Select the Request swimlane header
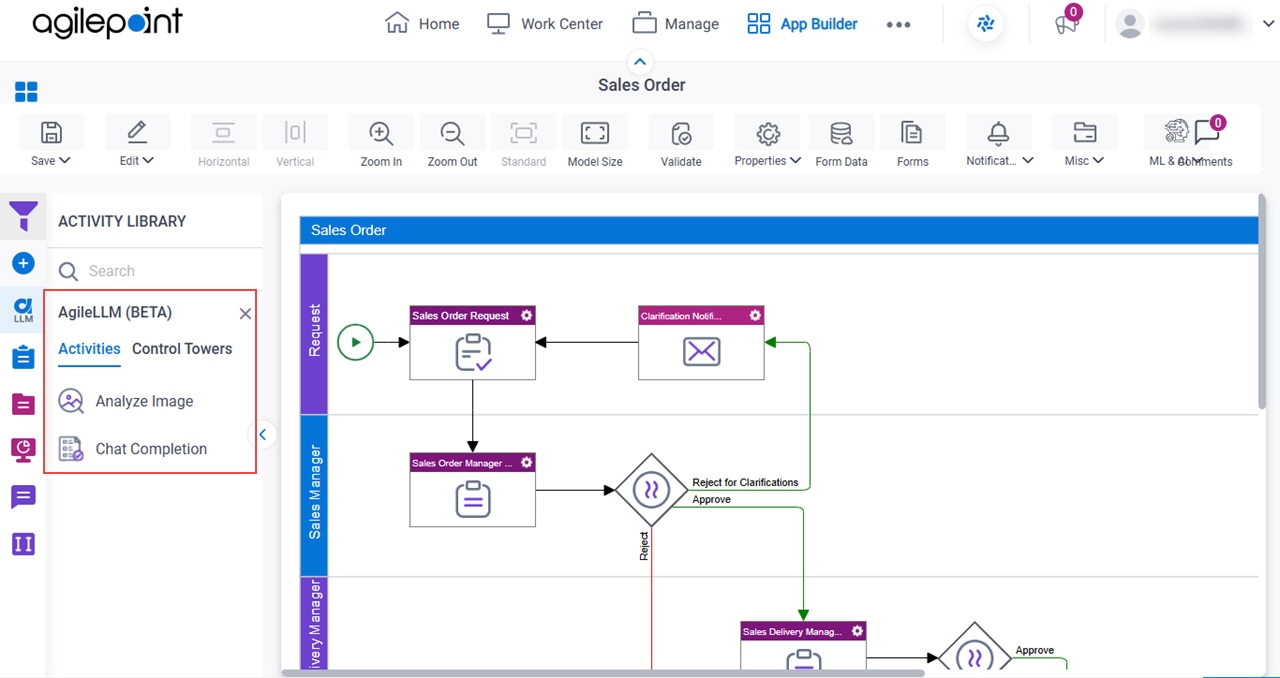This screenshot has width=1280, height=678. 314,332
